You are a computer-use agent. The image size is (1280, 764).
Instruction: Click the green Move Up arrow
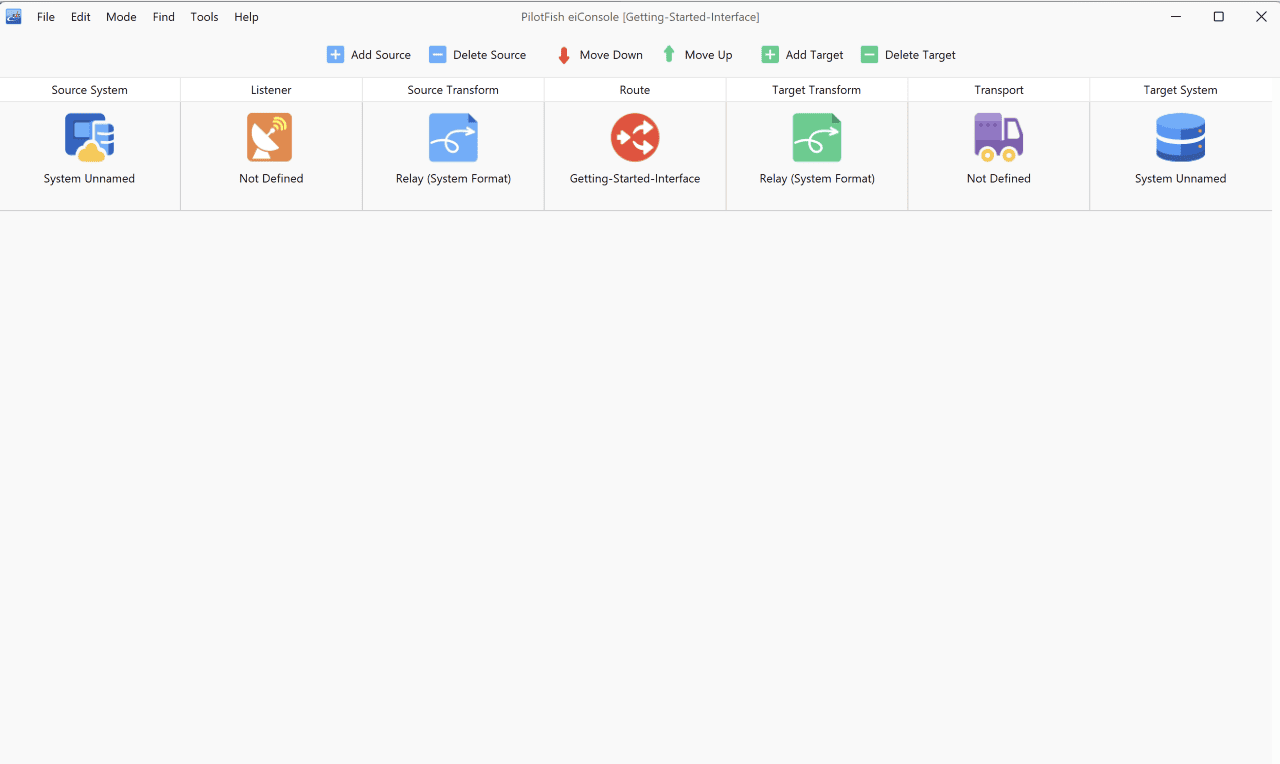tap(669, 55)
